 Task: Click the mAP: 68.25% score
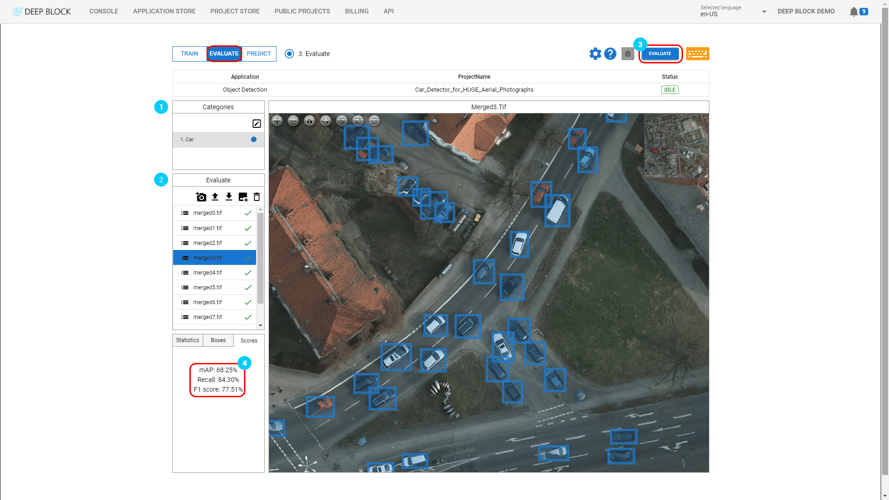coord(218,370)
